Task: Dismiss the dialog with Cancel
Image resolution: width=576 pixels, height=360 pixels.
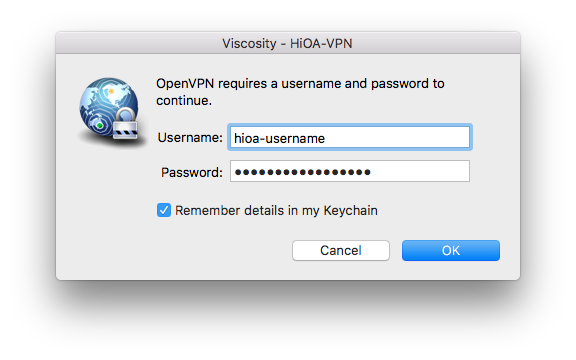Action: [341, 251]
